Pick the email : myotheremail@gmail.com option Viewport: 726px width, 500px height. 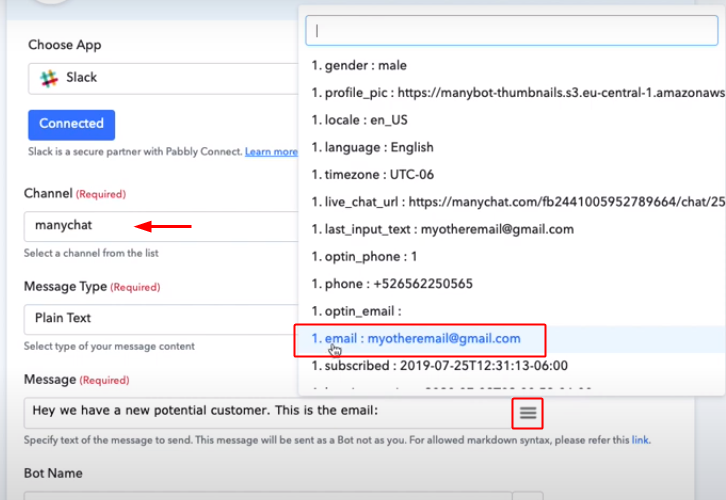pos(512,339)
